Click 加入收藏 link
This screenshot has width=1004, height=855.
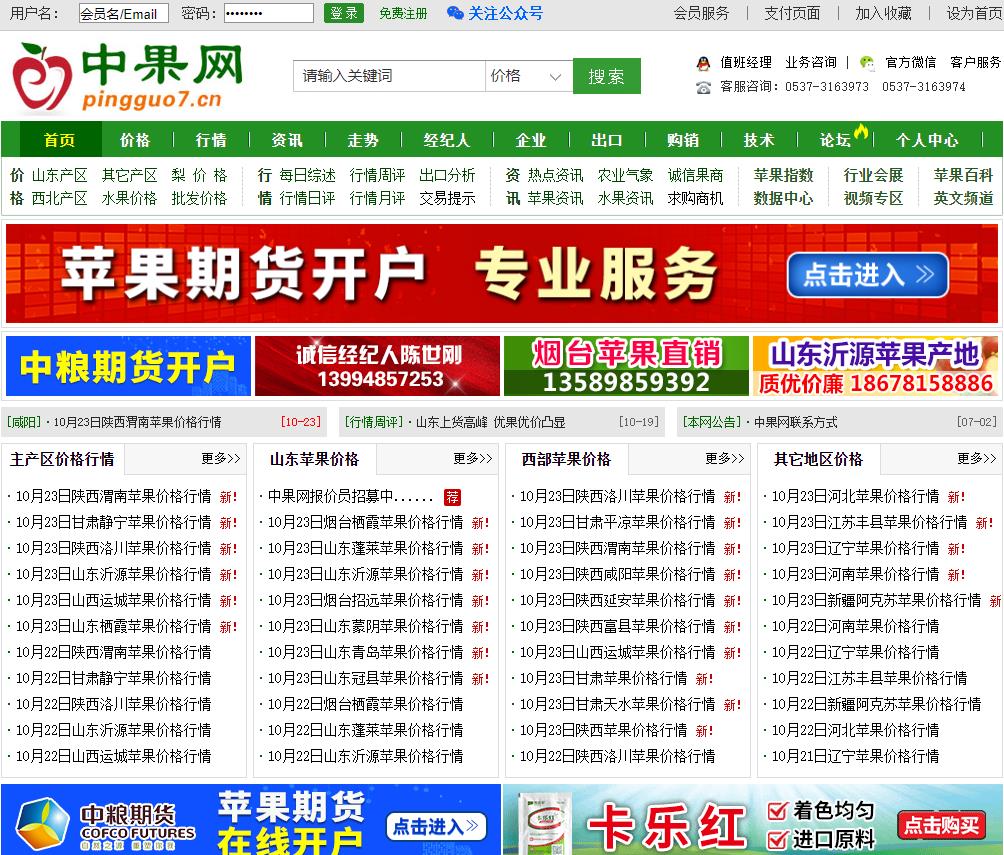coord(884,13)
